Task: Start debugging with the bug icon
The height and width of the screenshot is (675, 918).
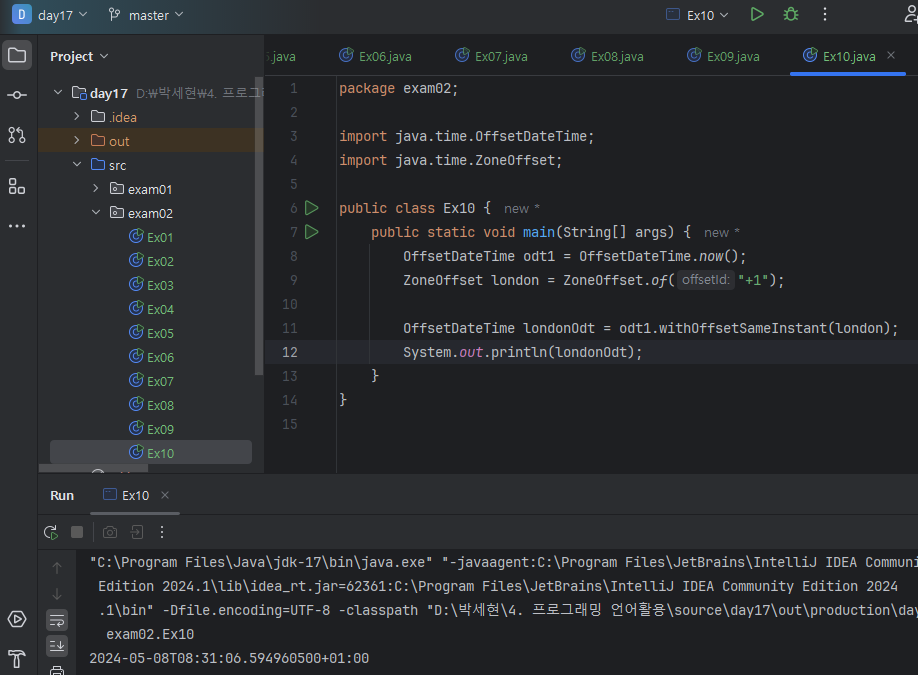Action: (x=791, y=15)
